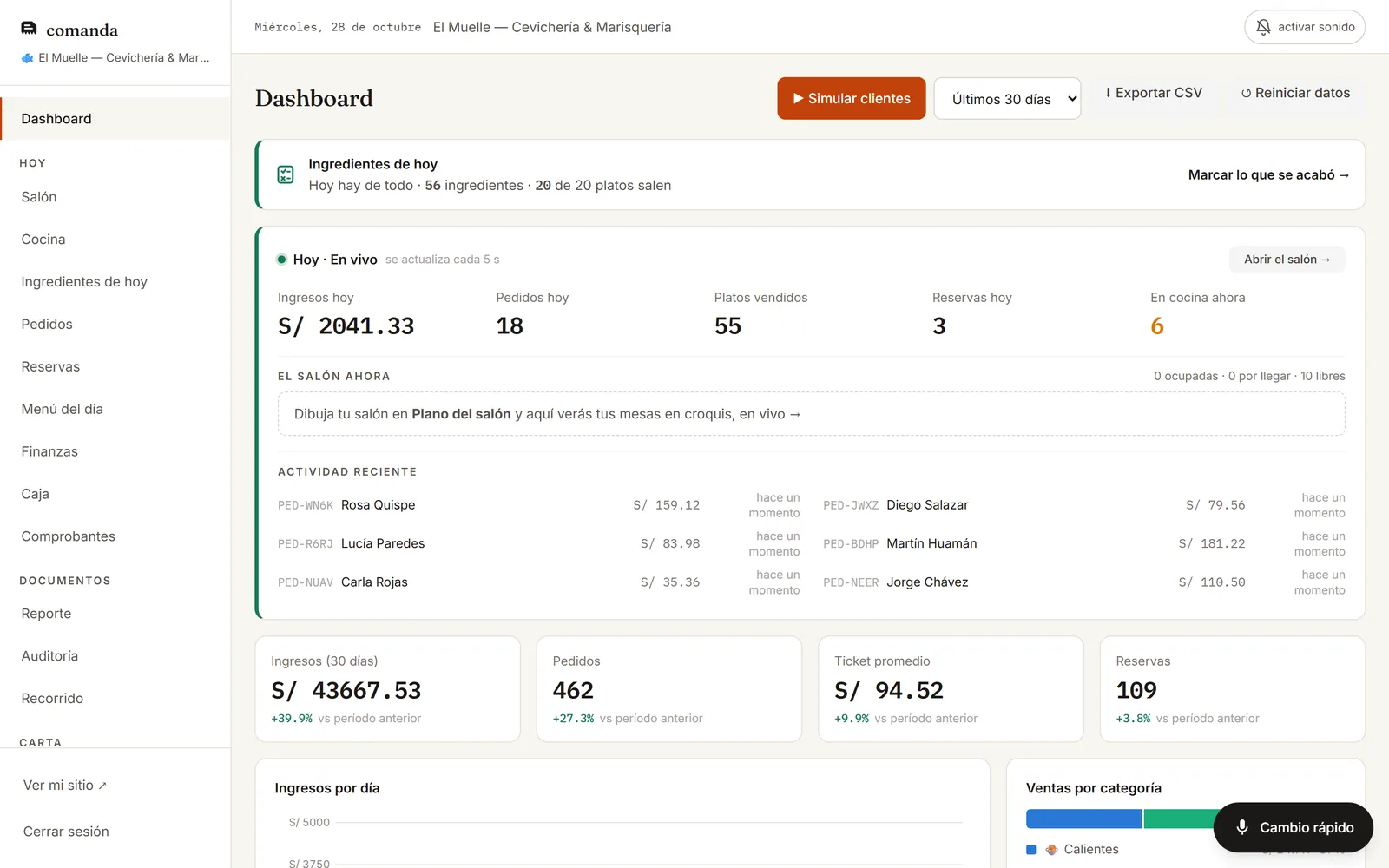Screen dimensions: 1389x868
Task: Click the blue segment of category bar
Action: (1083, 819)
